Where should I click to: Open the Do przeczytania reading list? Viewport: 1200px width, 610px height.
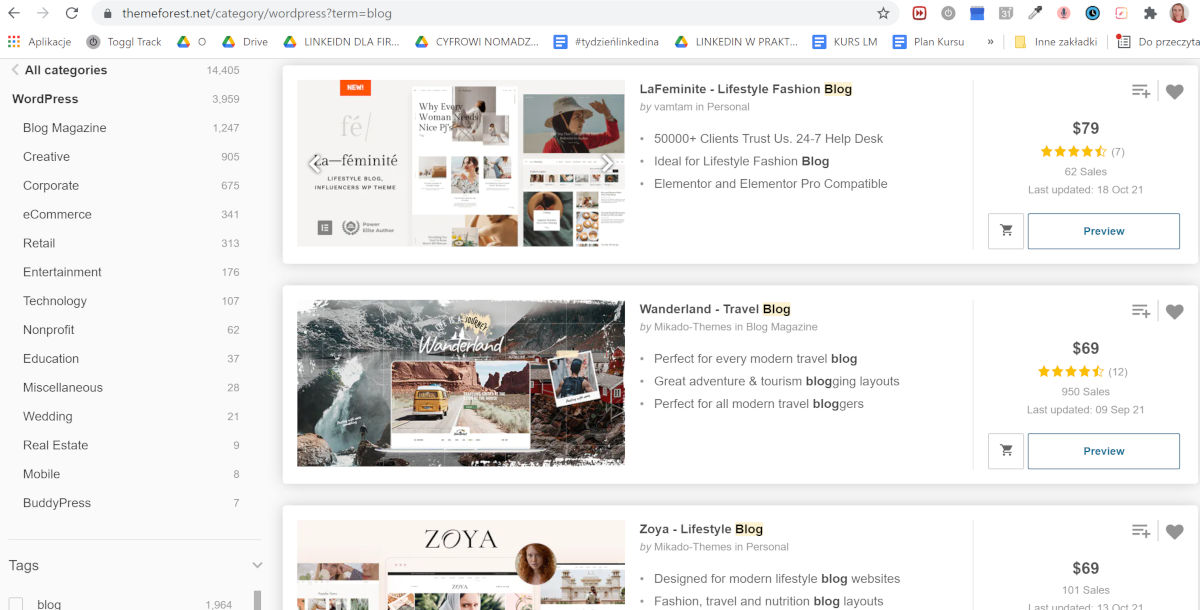click(1158, 42)
